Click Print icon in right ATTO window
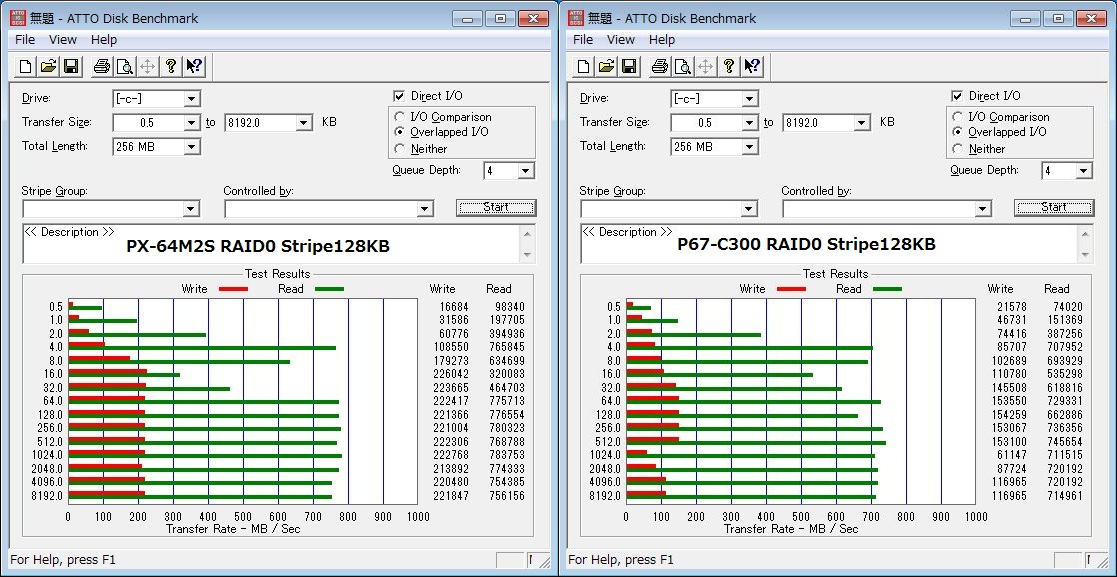1117x577 pixels. point(660,67)
